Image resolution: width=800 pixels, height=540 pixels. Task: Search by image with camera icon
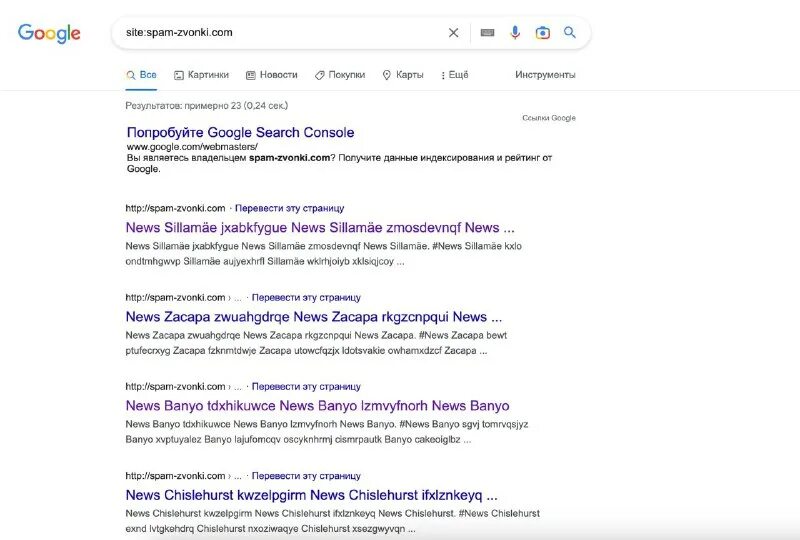coord(542,33)
